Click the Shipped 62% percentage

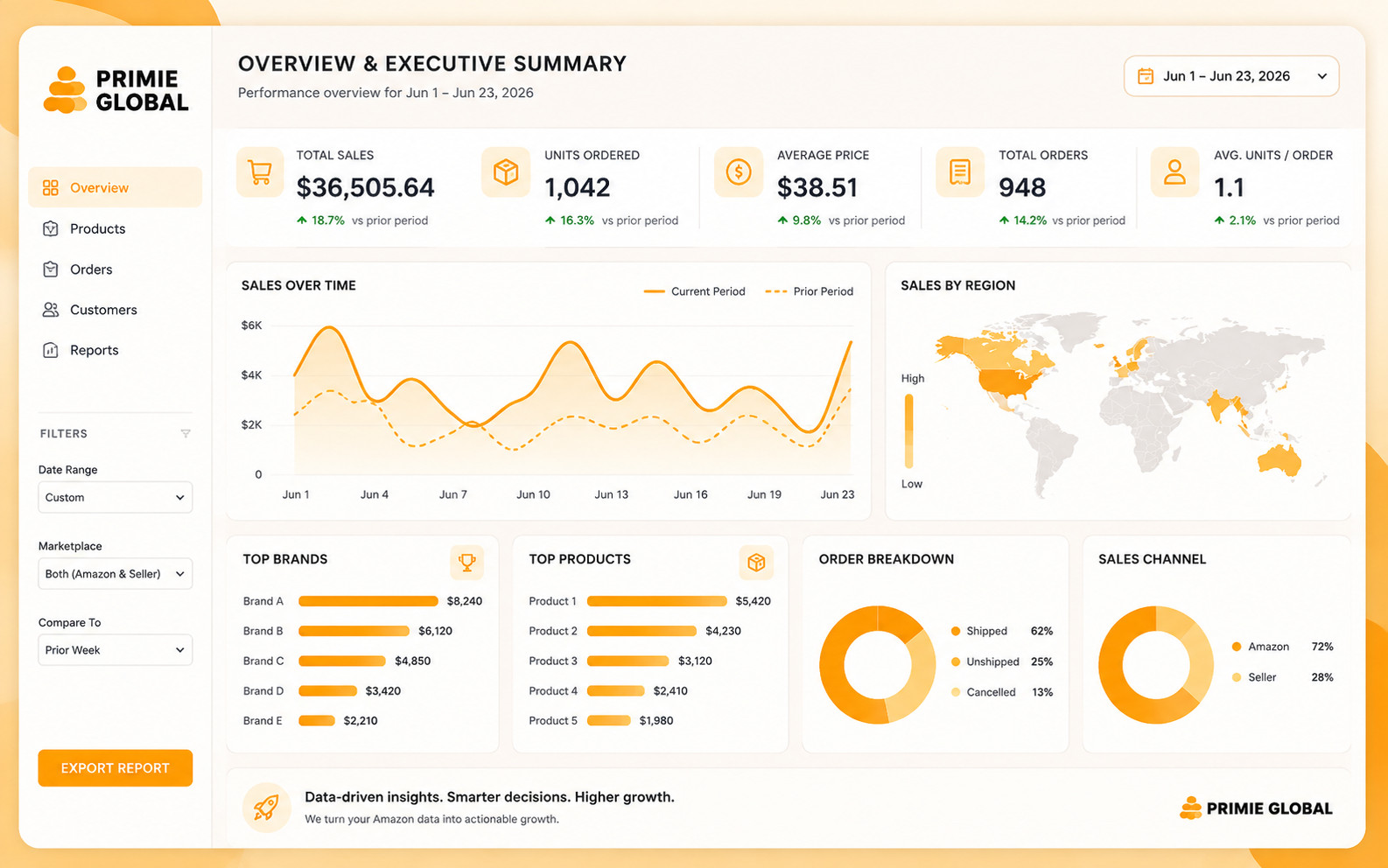coord(1041,631)
